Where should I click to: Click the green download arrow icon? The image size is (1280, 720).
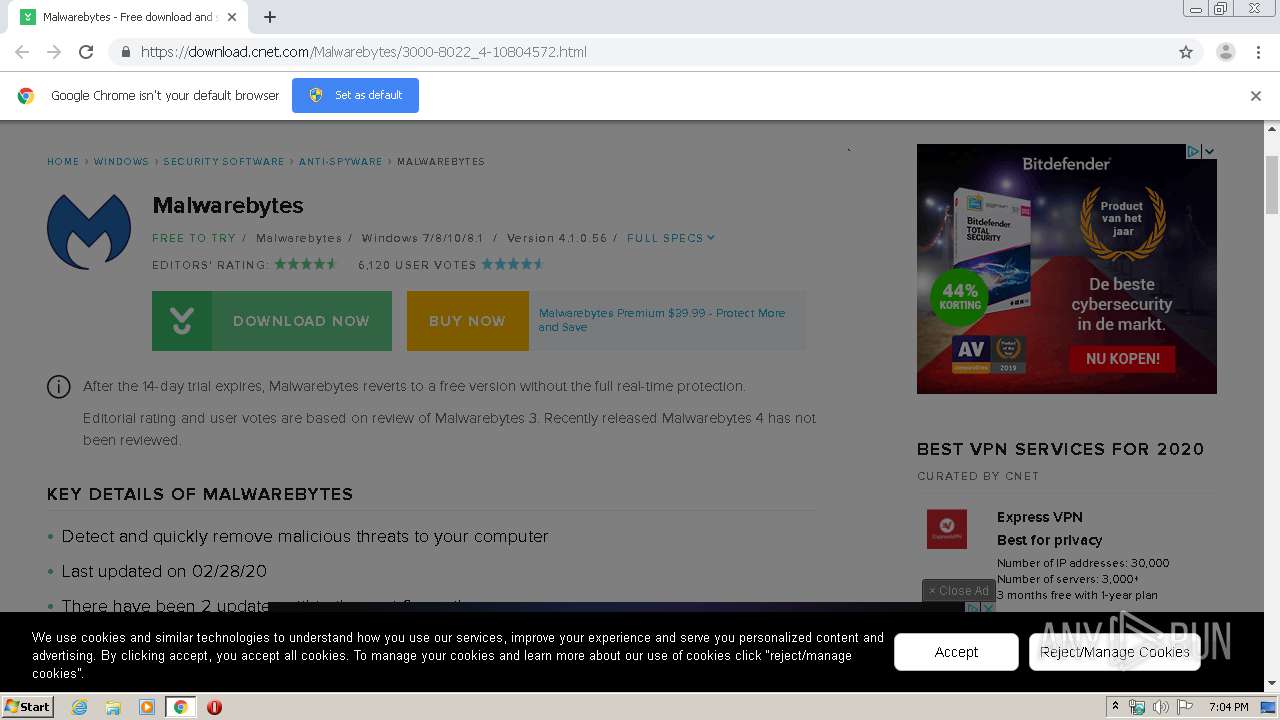point(182,321)
